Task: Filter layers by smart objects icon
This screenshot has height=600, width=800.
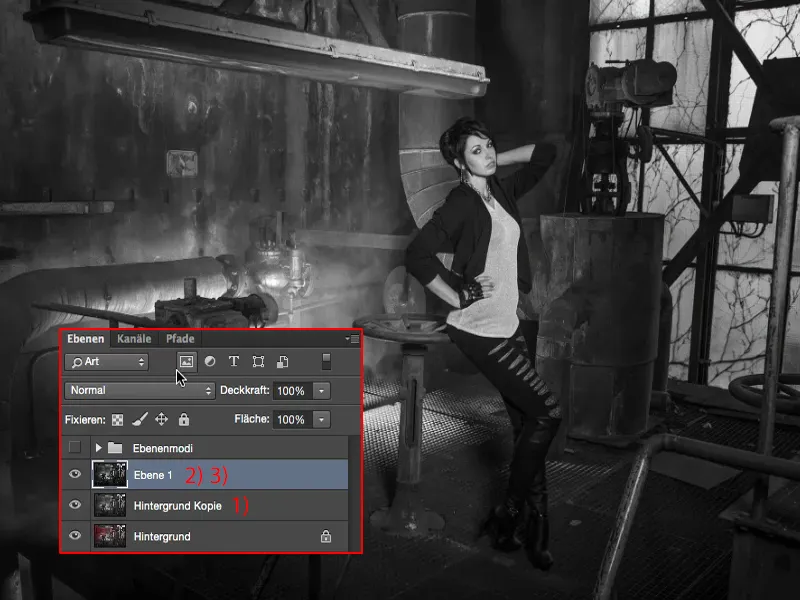Action: [x=282, y=362]
